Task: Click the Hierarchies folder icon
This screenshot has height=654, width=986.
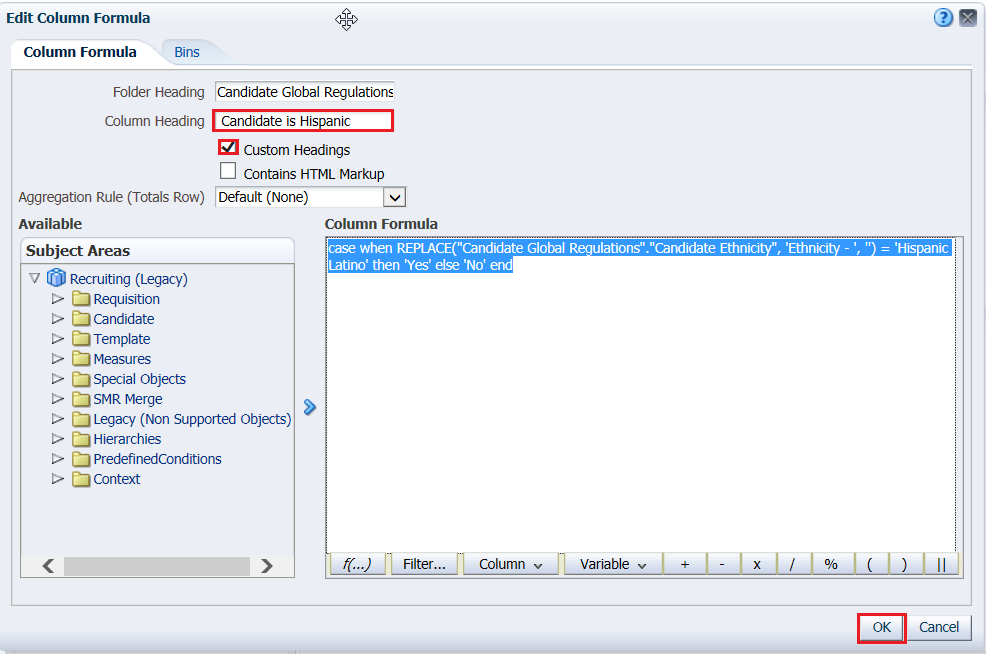Action: 80,438
